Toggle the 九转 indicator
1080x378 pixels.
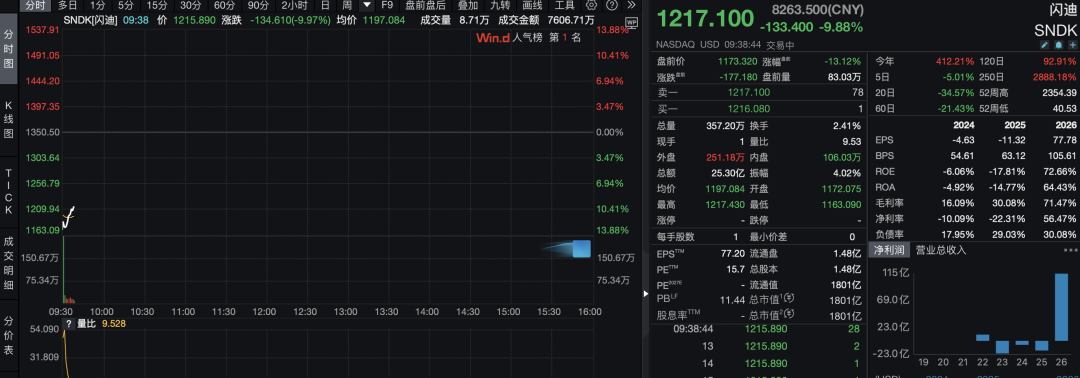(x=501, y=5)
